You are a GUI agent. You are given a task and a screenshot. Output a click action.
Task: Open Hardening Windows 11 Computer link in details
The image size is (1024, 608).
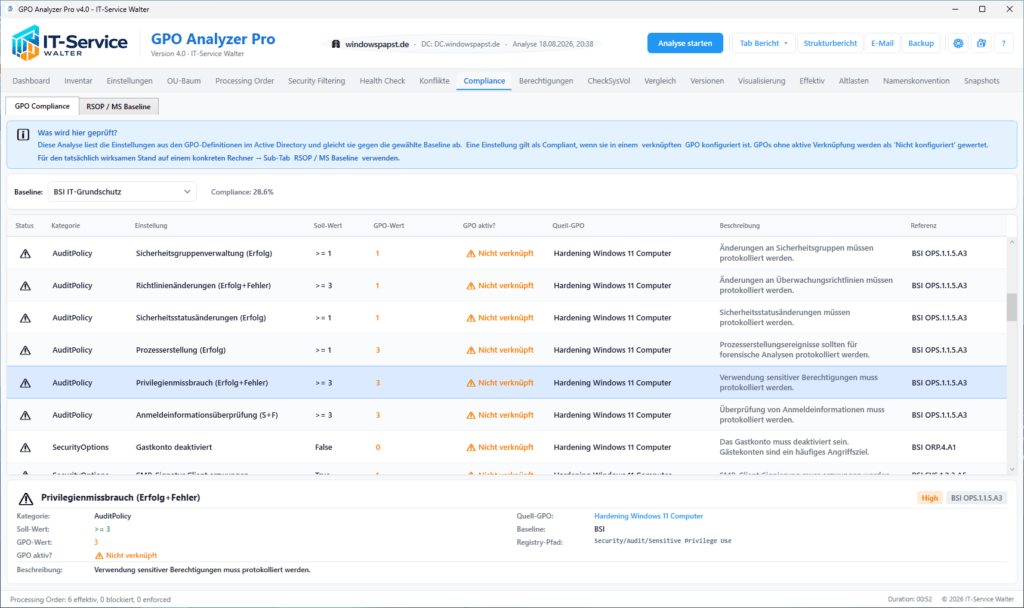coord(648,516)
